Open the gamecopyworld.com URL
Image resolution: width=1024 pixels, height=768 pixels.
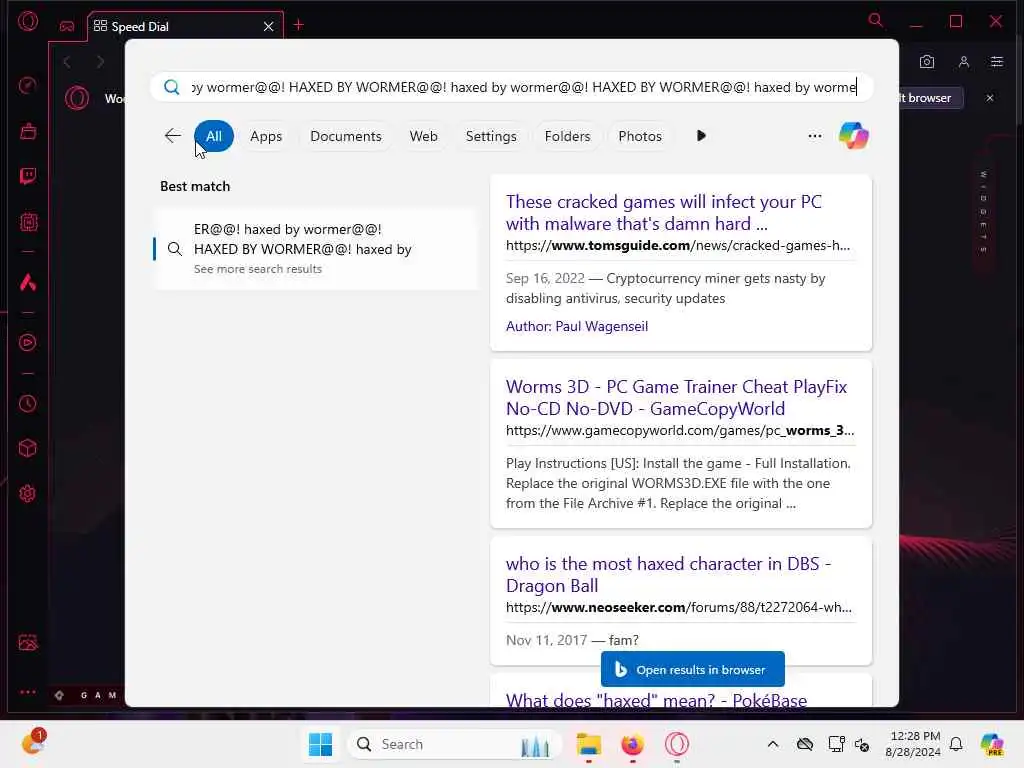(x=680, y=430)
